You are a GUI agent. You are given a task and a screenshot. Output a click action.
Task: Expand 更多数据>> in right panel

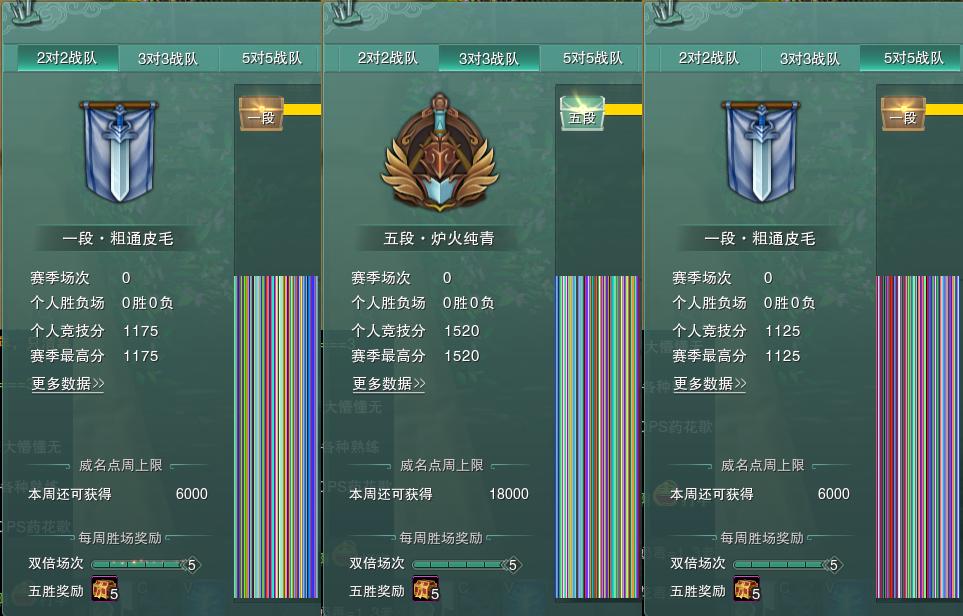click(709, 384)
